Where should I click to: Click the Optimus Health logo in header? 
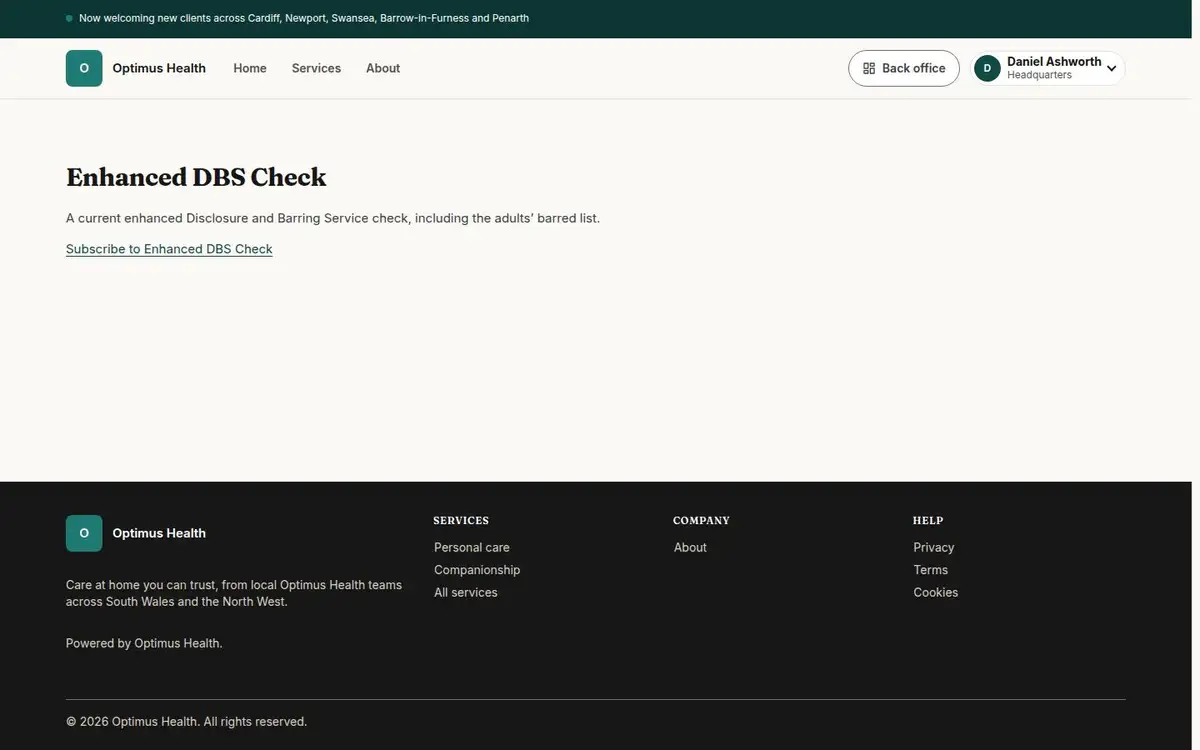84,68
